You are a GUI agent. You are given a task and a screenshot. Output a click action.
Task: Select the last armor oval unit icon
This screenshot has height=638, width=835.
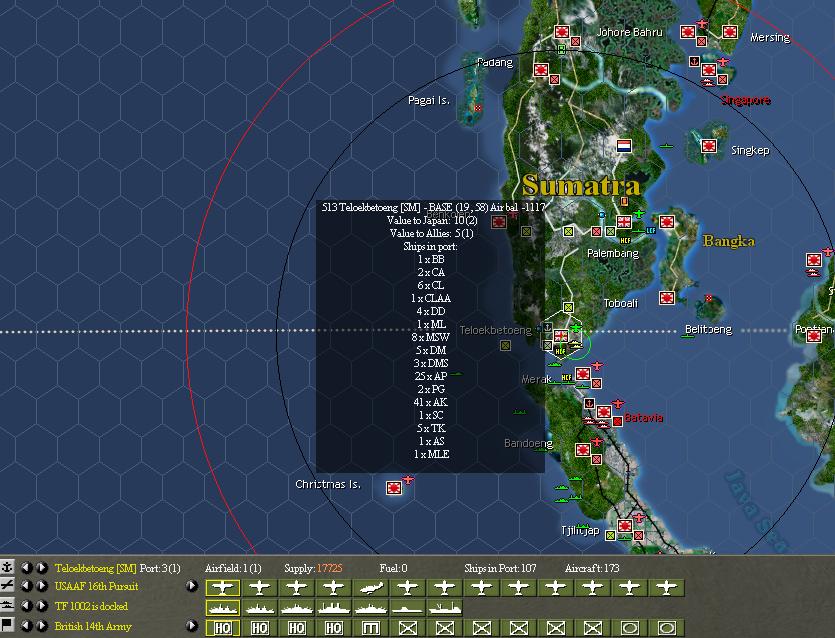(x=666, y=628)
